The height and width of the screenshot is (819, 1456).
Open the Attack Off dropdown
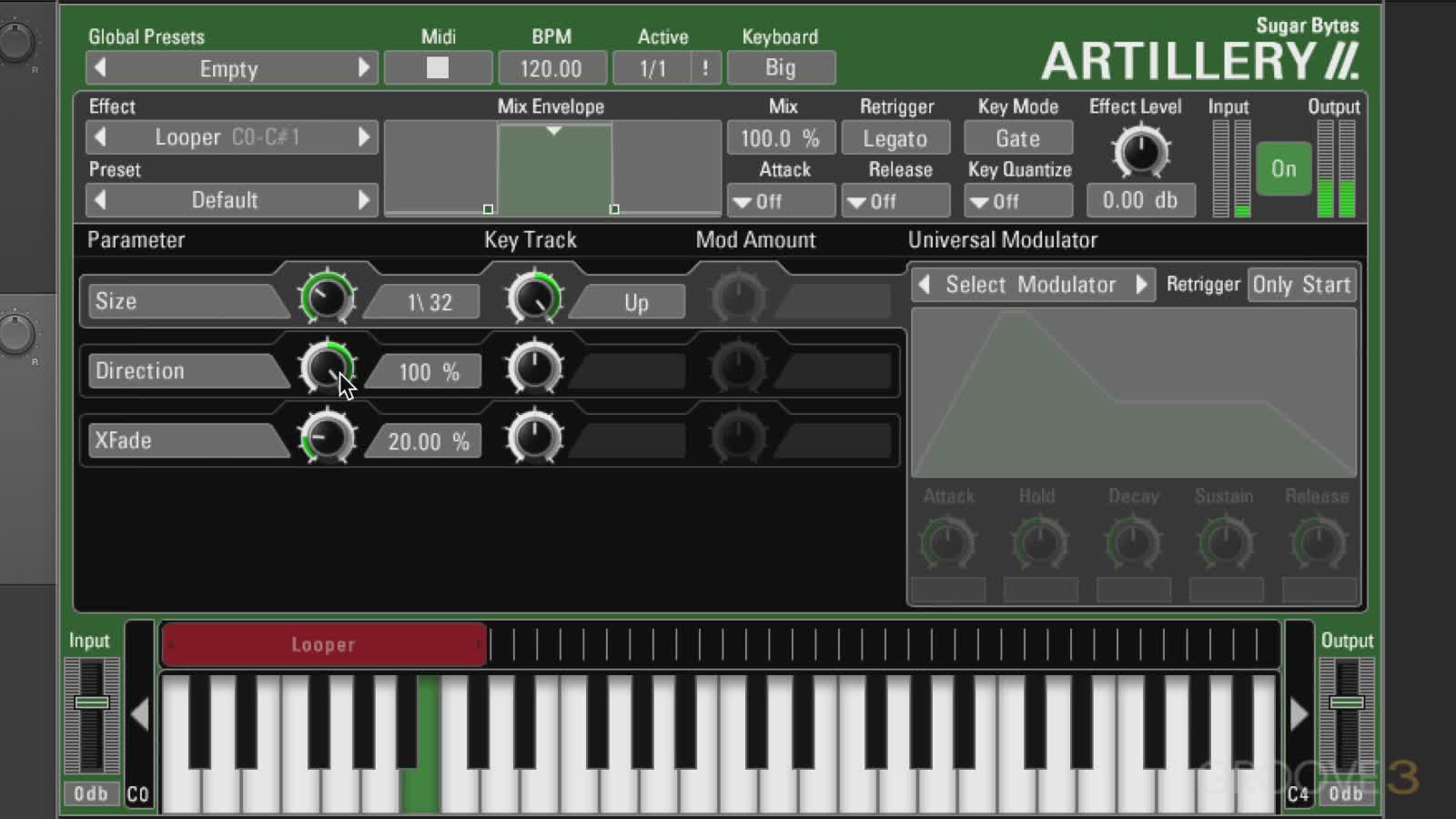[781, 201]
